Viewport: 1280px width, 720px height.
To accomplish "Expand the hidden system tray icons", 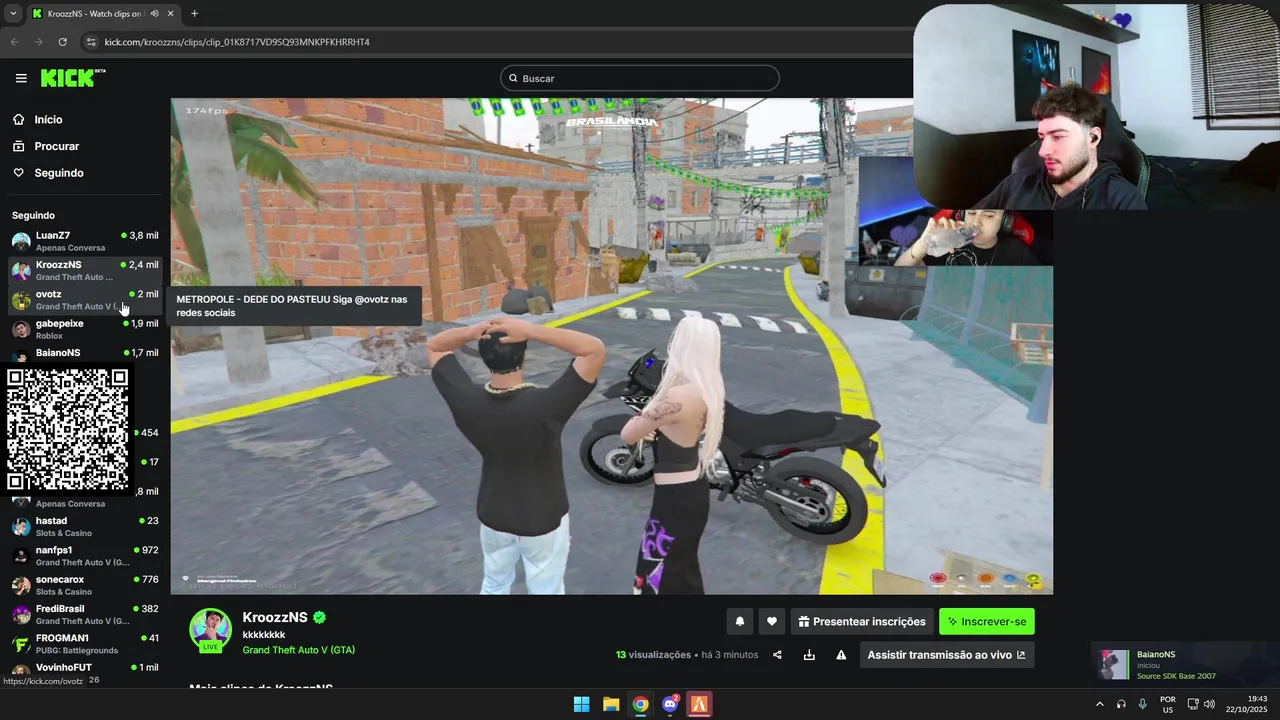I will click(x=1099, y=704).
